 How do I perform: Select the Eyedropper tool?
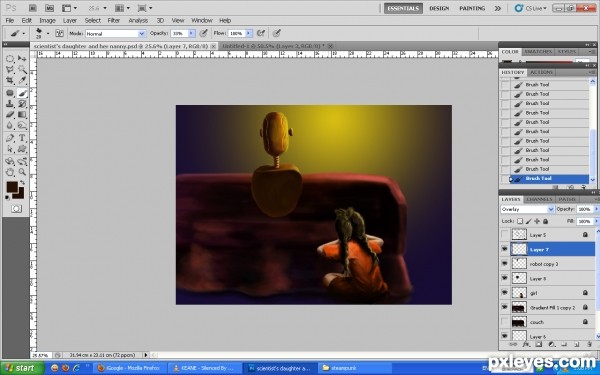coord(22,80)
